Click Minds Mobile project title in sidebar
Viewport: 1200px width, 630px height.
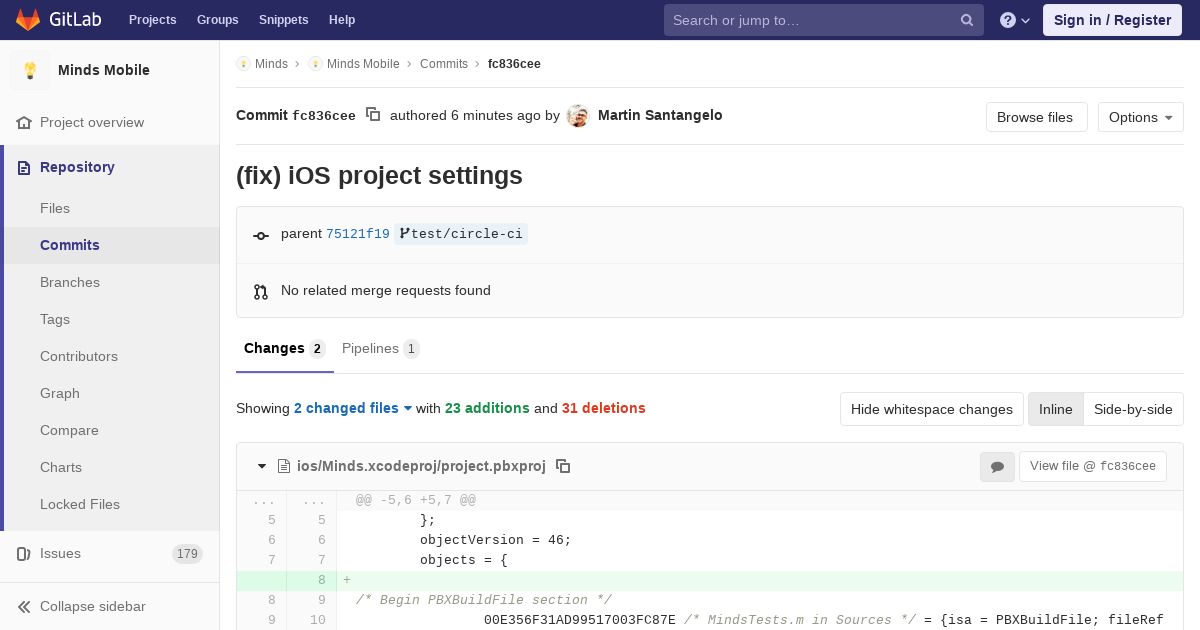coord(104,70)
